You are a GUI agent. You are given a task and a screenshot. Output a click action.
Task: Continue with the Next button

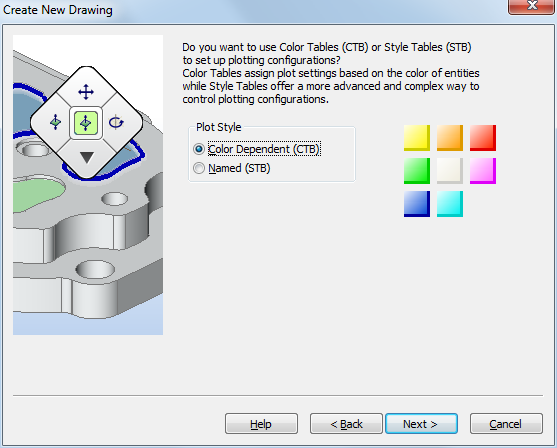(x=421, y=423)
